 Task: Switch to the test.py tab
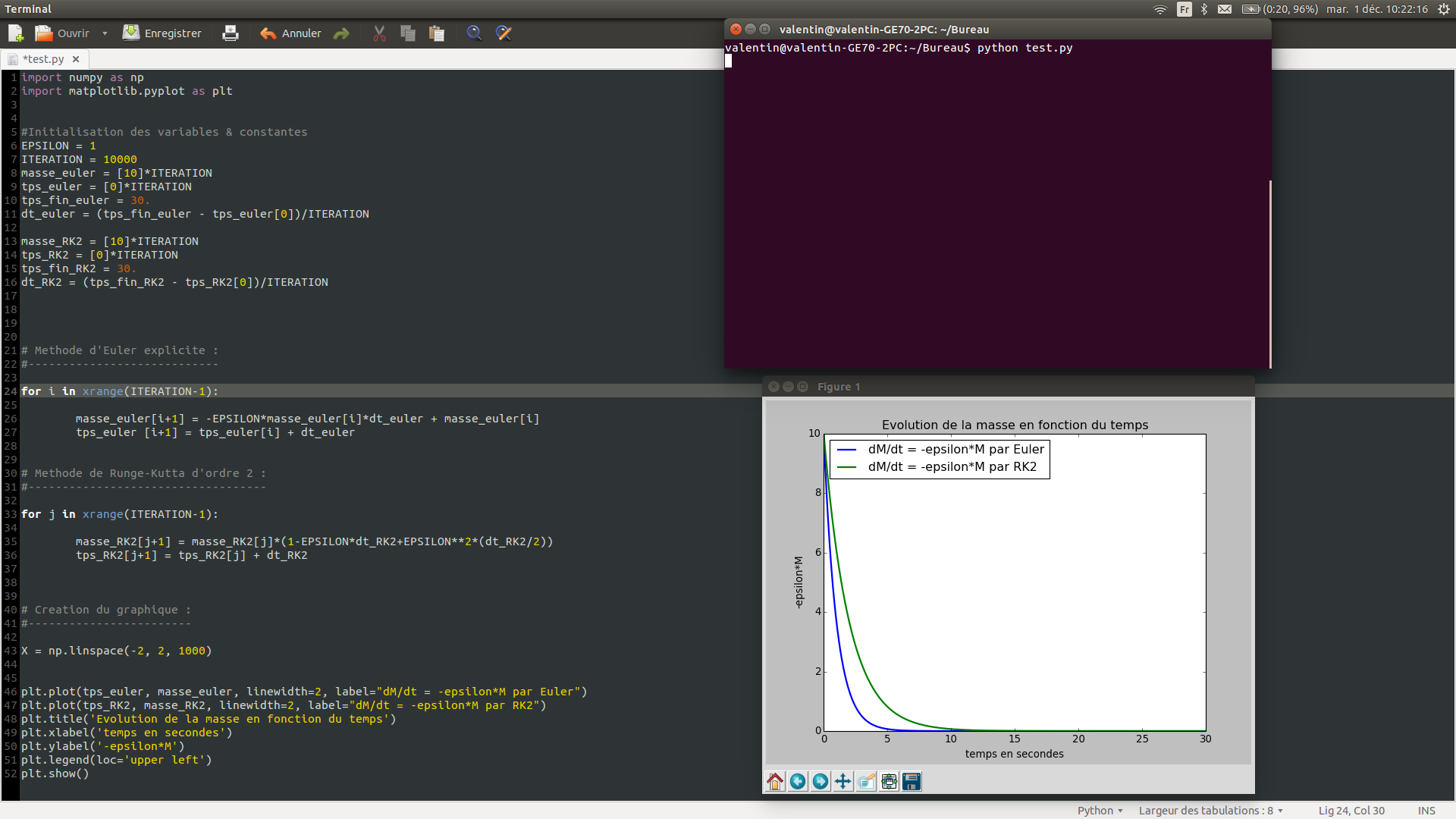point(42,59)
